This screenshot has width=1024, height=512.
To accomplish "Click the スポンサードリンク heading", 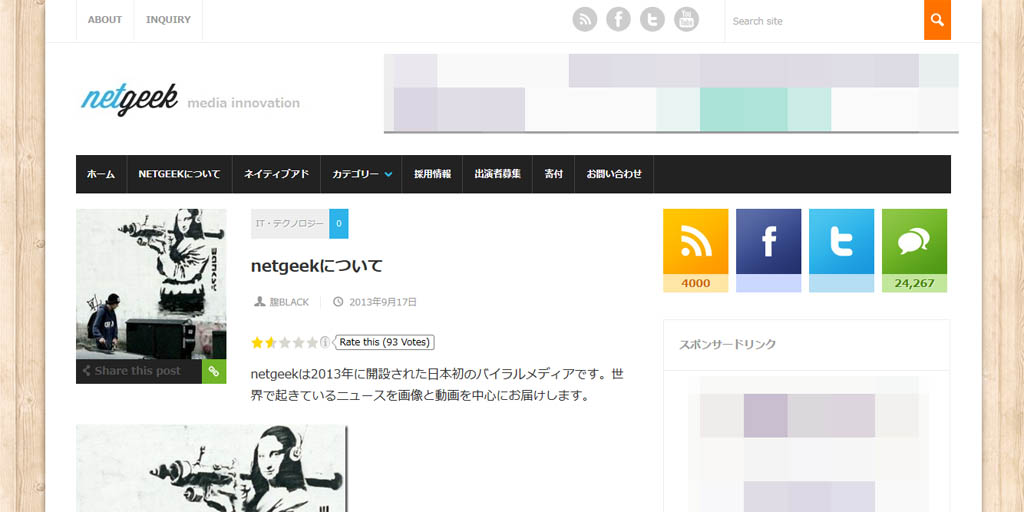I will [x=728, y=344].
